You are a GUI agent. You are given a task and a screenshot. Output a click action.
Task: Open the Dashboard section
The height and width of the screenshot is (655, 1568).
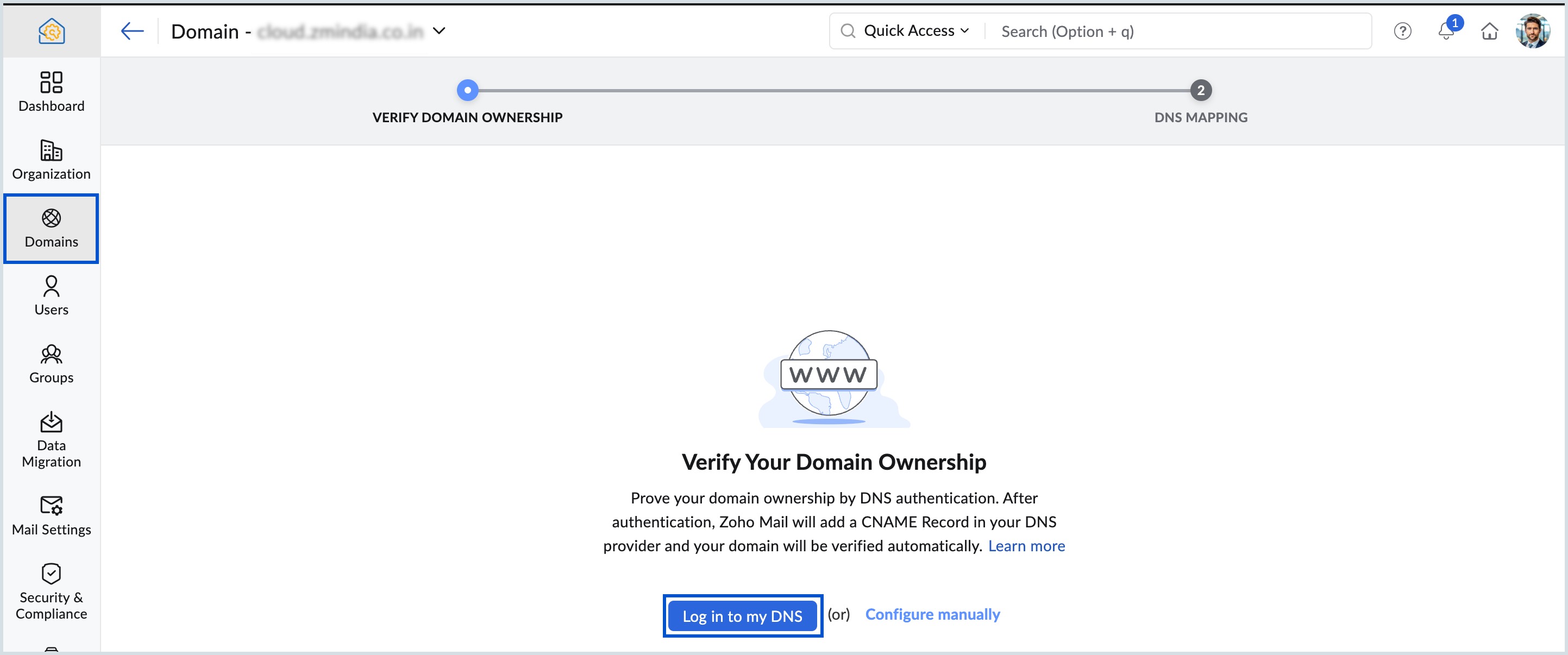pyautogui.click(x=51, y=92)
